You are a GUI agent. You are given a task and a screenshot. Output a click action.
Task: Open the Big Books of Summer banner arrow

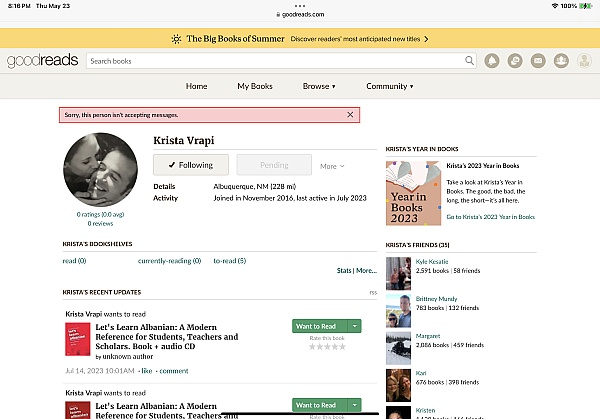[x=426, y=39]
